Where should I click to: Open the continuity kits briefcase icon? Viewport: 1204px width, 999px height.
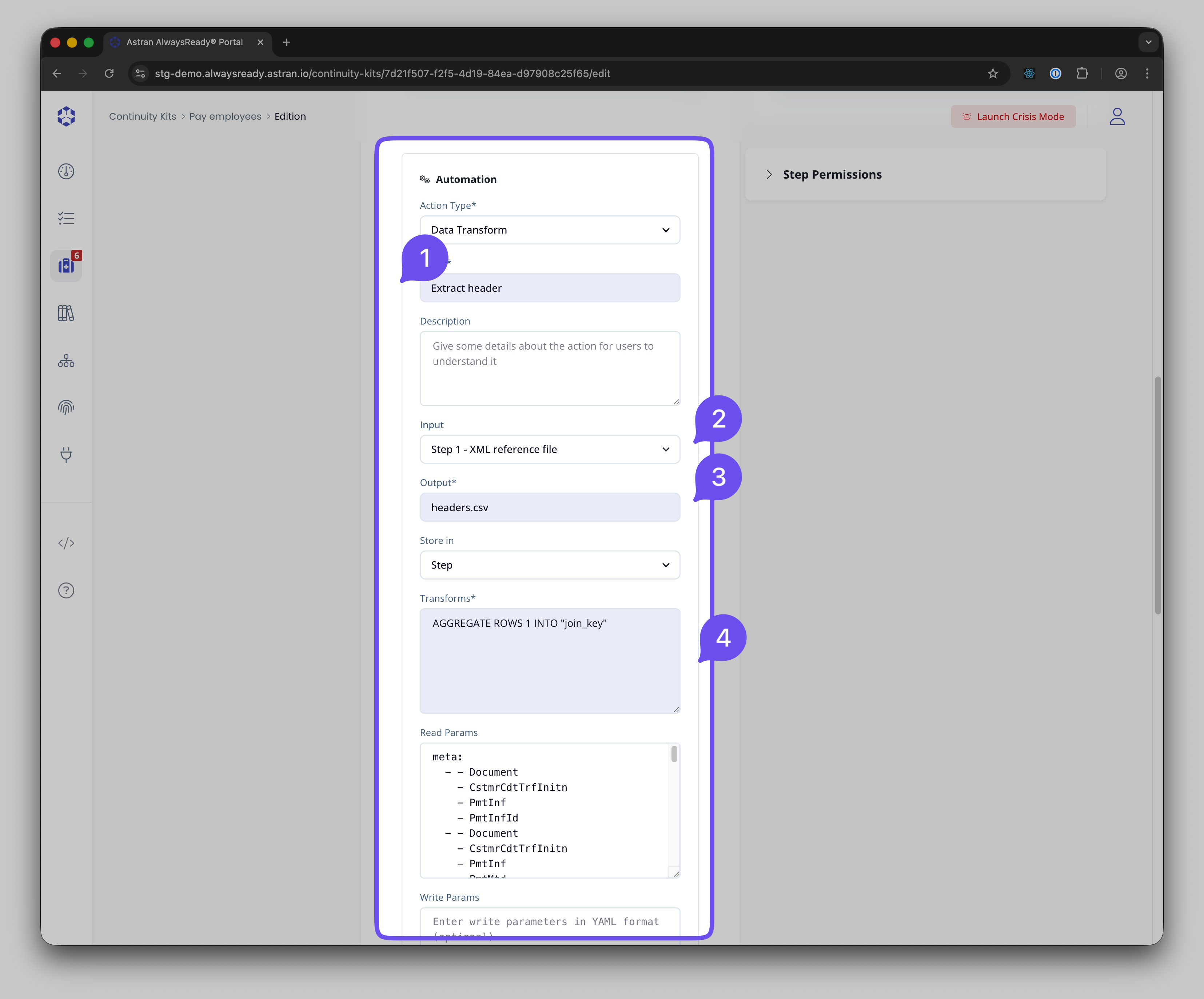pos(66,266)
